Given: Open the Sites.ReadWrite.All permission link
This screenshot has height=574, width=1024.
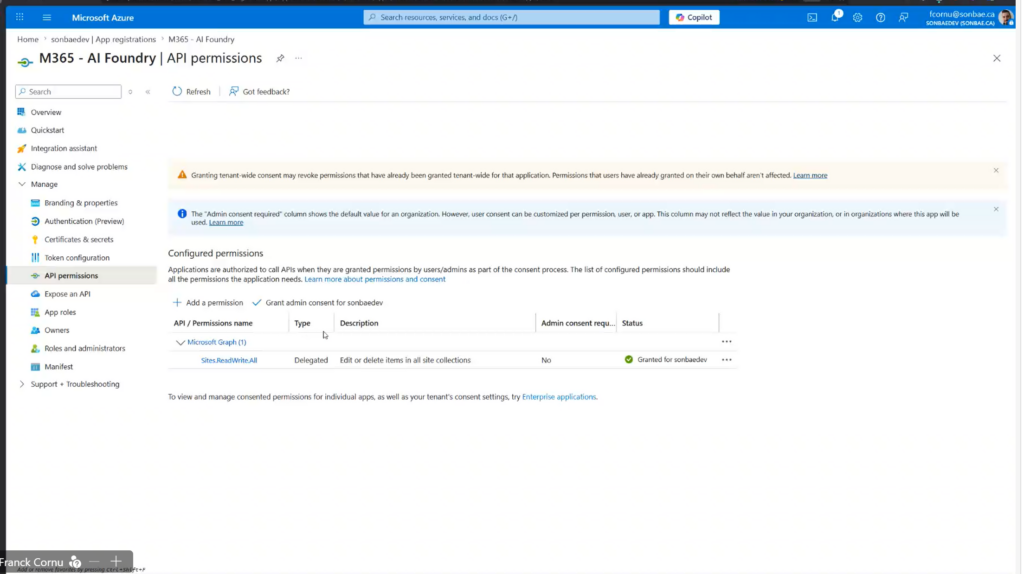Looking at the screenshot, I should (229, 360).
